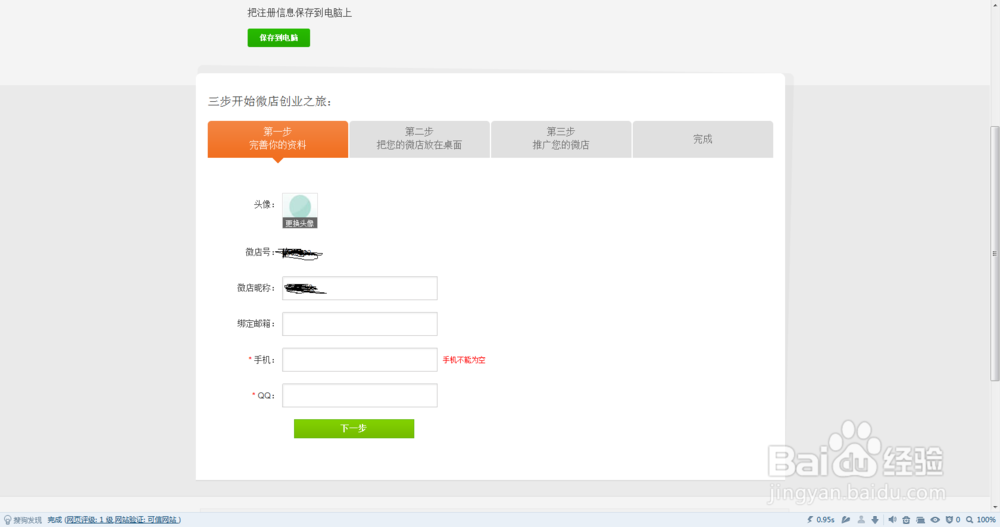Click the trash ad-cleanup icon in status bar
The height and width of the screenshot is (527, 1000).
(906, 520)
